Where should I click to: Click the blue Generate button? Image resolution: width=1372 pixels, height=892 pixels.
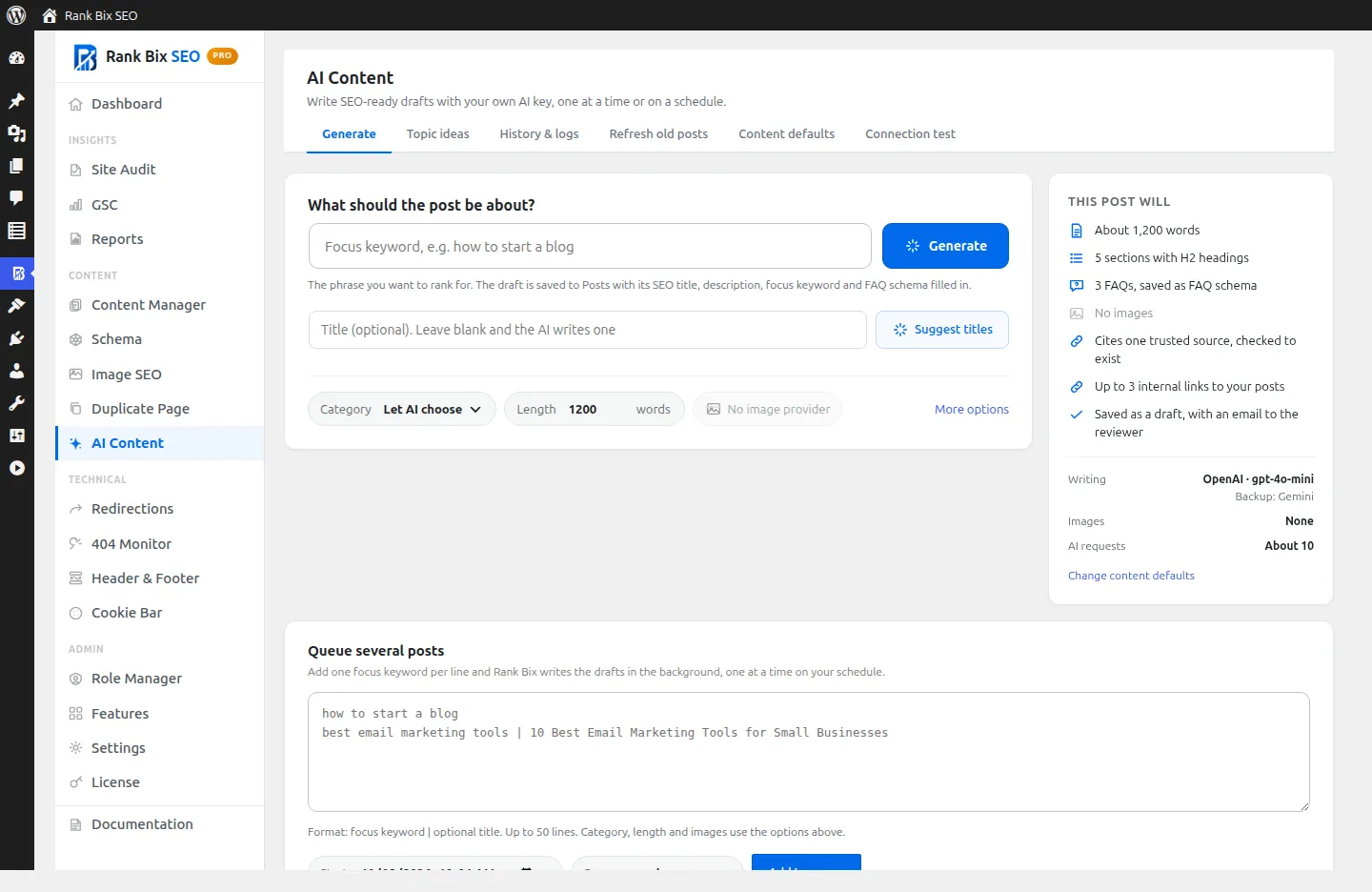[945, 246]
